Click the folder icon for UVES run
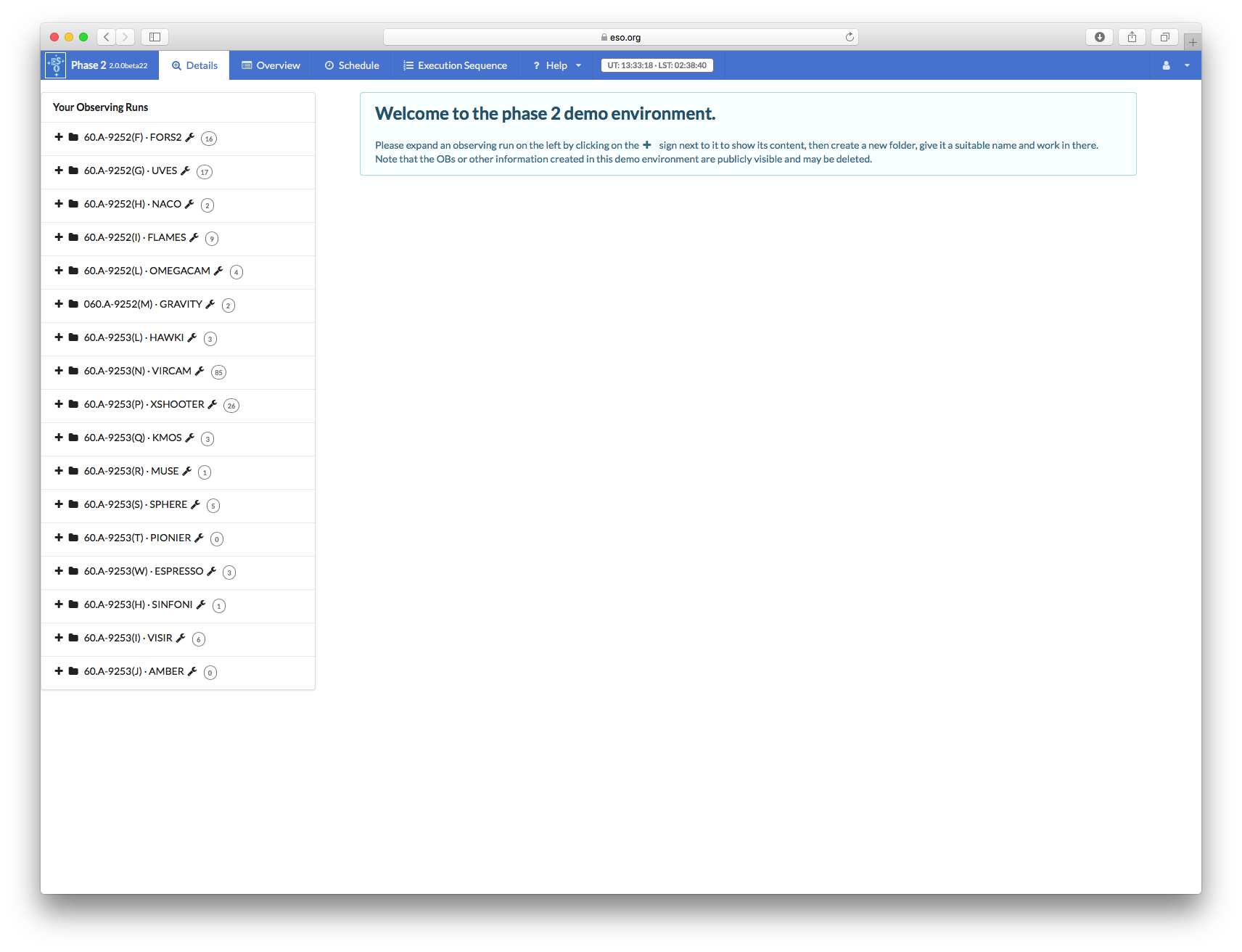Viewport: 1242px width, 952px height. click(x=73, y=171)
